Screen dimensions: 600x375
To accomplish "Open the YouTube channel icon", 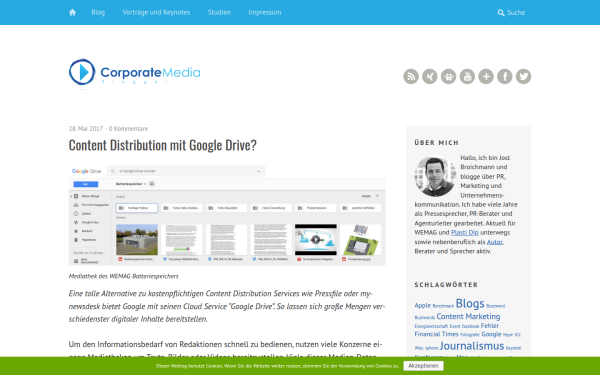I will click(467, 76).
